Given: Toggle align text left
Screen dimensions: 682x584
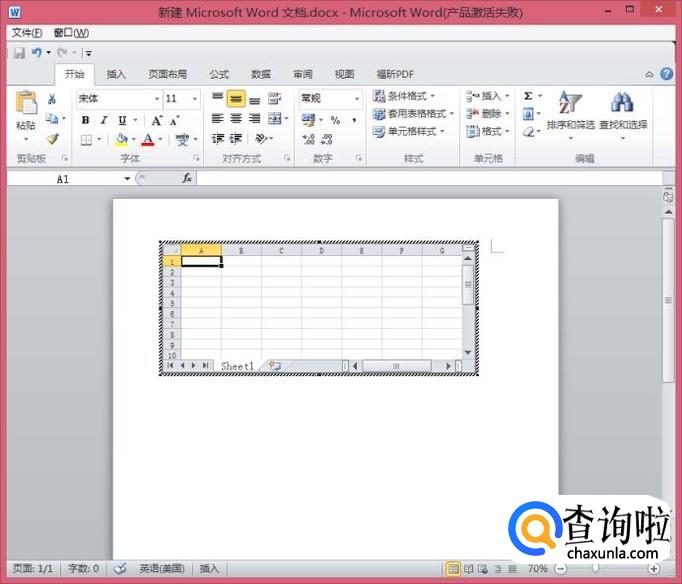Looking at the screenshot, I should pyautogui.click(x=217, y=119).
